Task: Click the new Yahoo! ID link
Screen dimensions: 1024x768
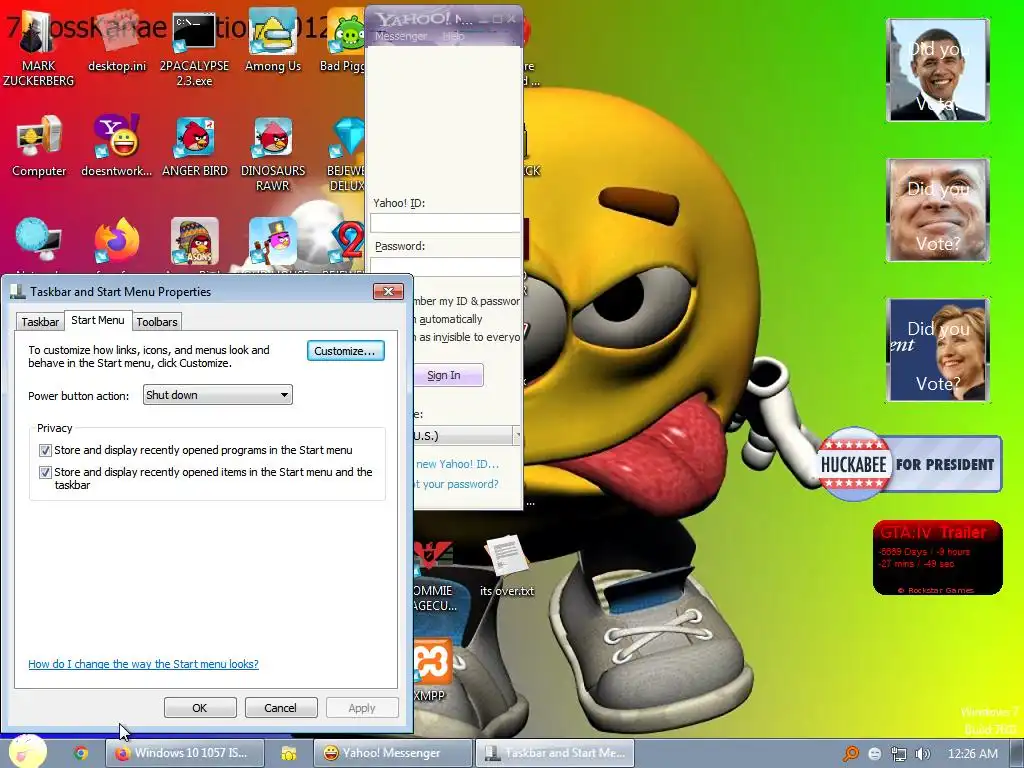Action: (457, 464)
